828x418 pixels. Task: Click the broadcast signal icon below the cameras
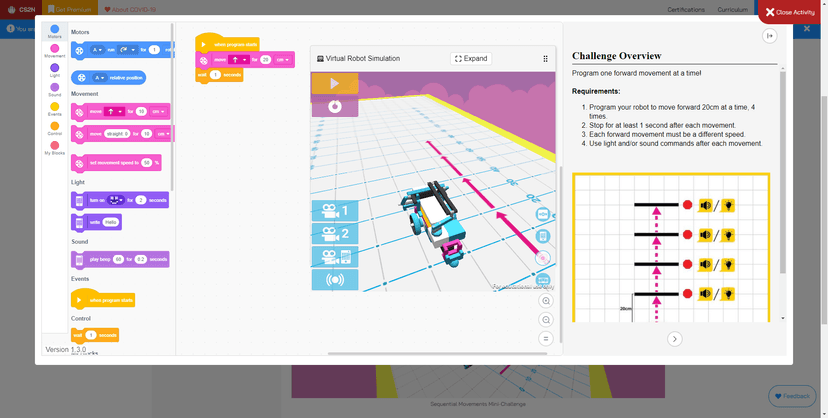335,280
